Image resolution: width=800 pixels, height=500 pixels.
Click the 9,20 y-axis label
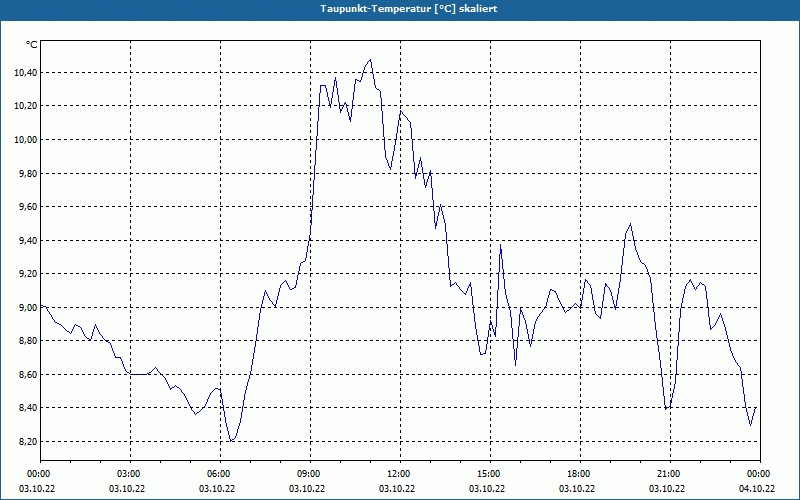click(28, 274)
